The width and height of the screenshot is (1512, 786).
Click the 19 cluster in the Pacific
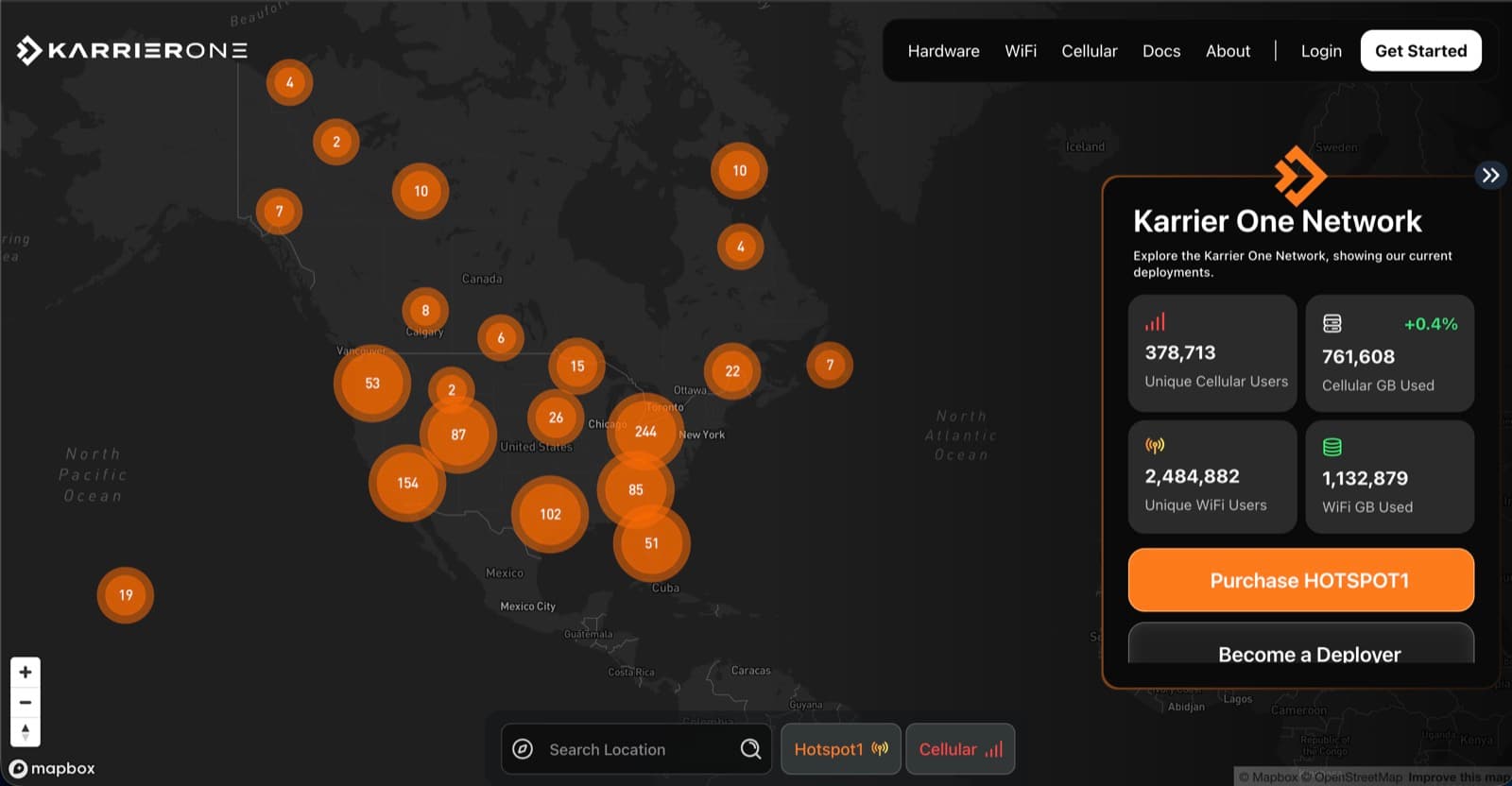[x=126, y=595]
